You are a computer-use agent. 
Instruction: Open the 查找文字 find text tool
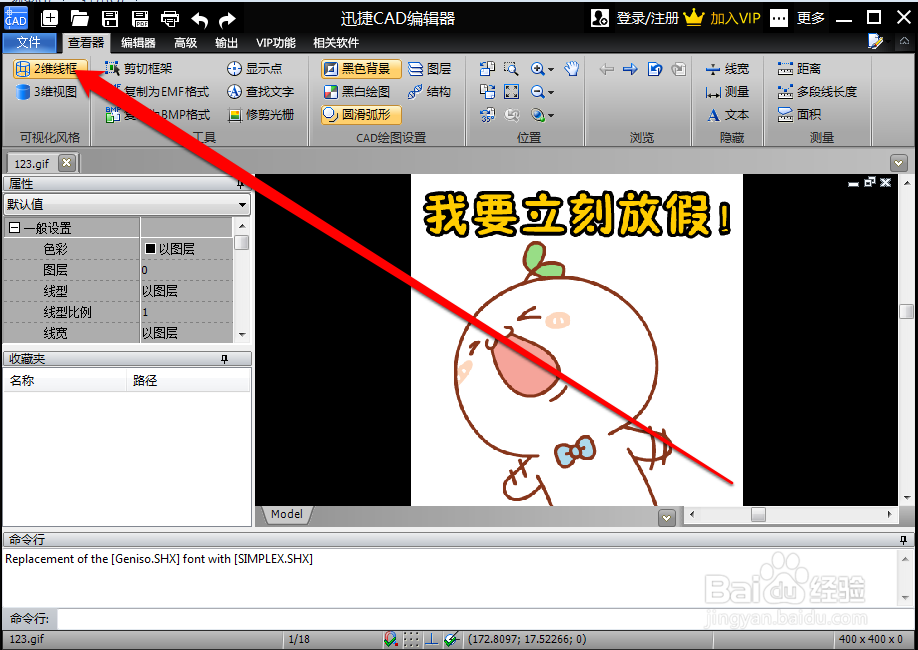click(x=261, y=91)
